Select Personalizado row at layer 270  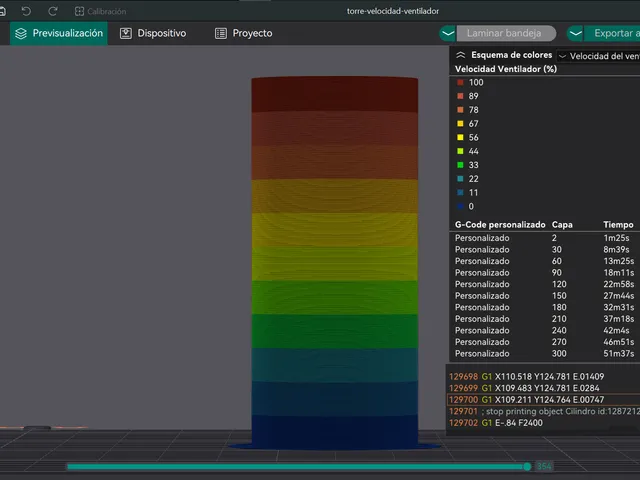click(545, 342)
